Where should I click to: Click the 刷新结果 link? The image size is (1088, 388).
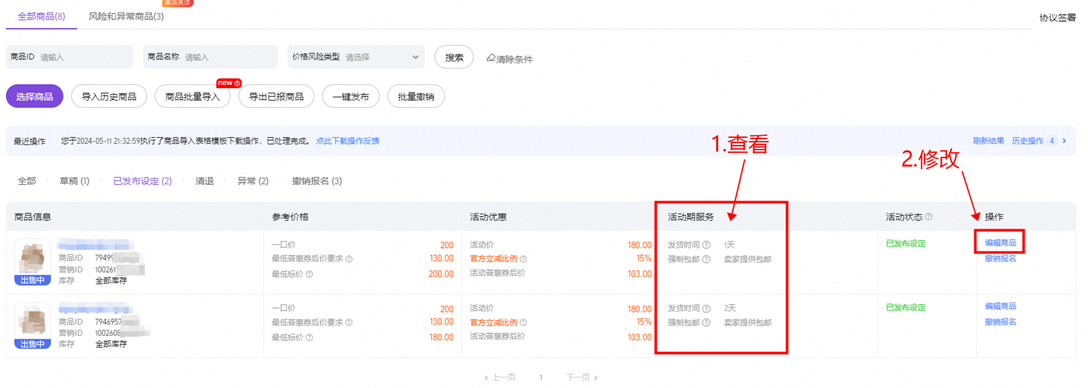[x=988, y=141]
